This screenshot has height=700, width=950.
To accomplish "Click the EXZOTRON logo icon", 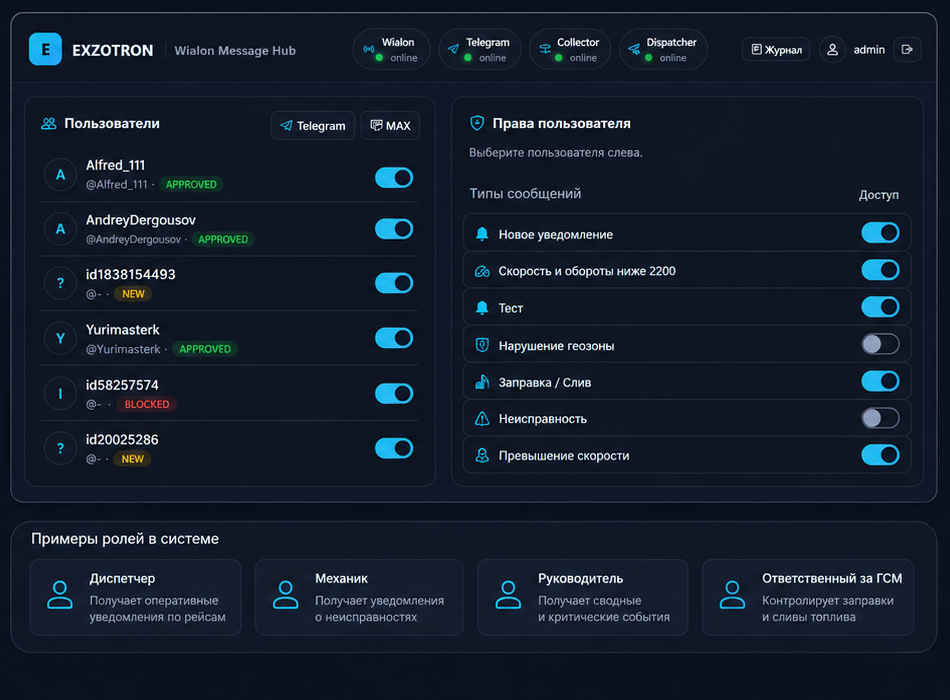I will (45, 49).
